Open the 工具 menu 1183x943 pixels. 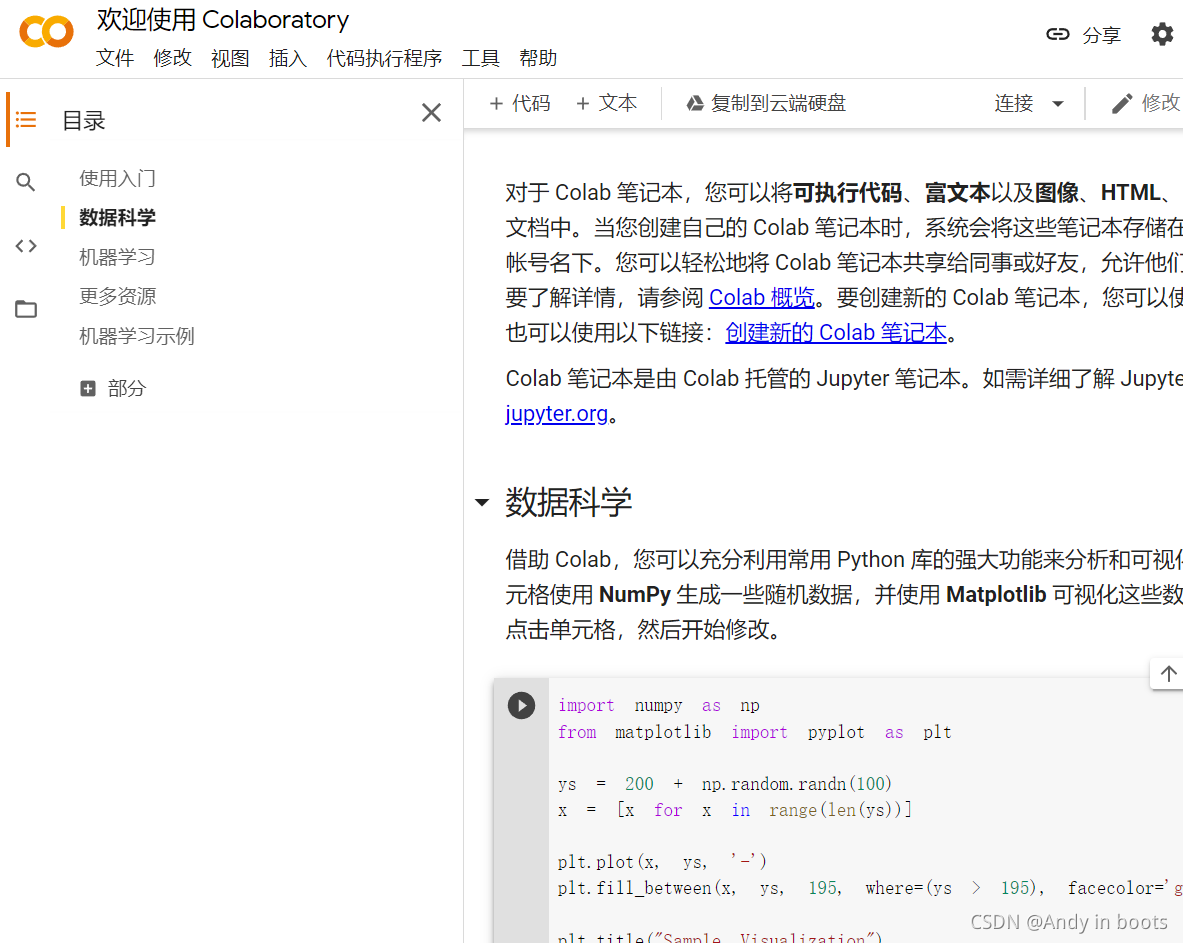tap(481, 58)
